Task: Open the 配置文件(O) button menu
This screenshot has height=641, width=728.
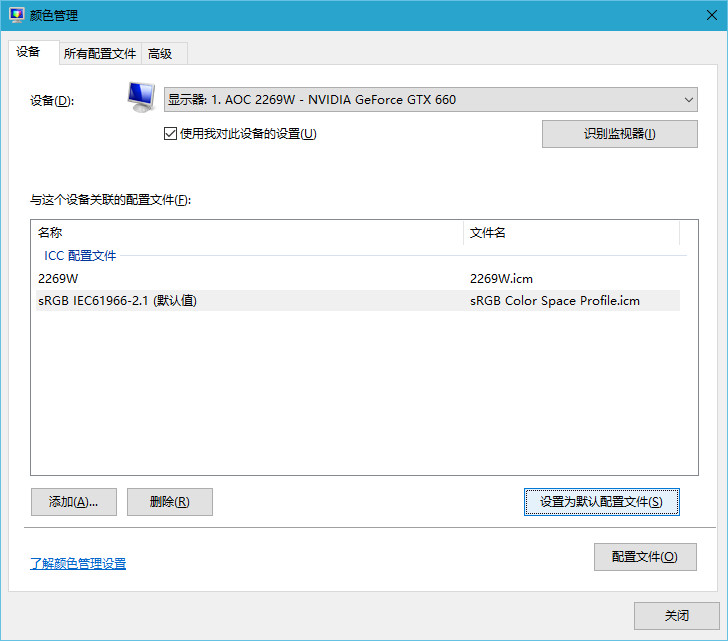Action: click(645, 557)
